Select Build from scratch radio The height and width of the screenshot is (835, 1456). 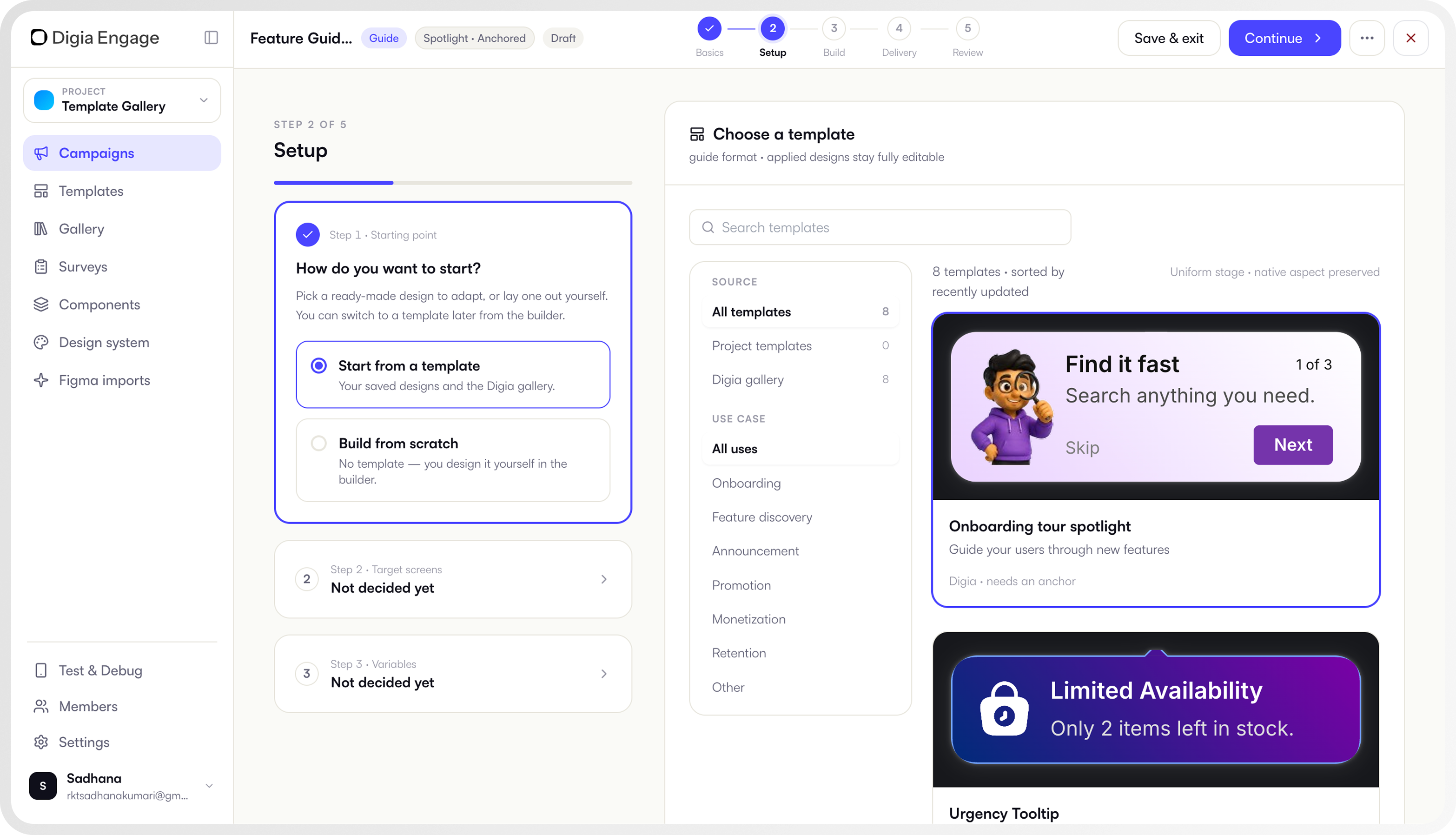pos(319,444)
